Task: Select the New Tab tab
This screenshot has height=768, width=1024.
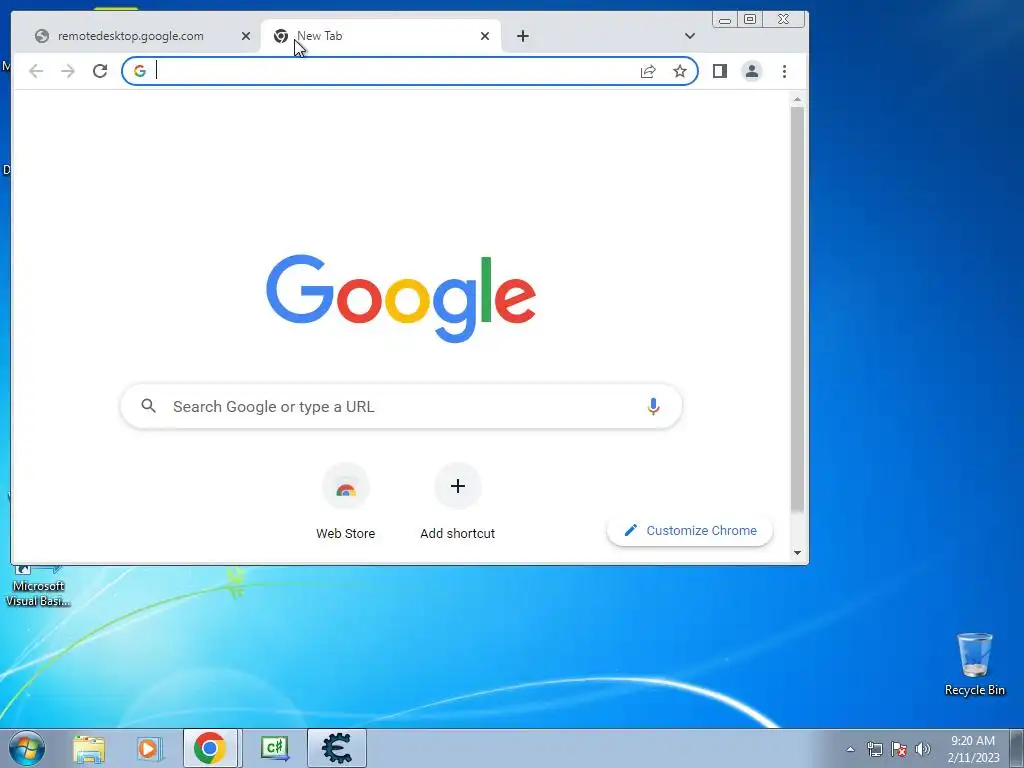Action: (381, 36)
